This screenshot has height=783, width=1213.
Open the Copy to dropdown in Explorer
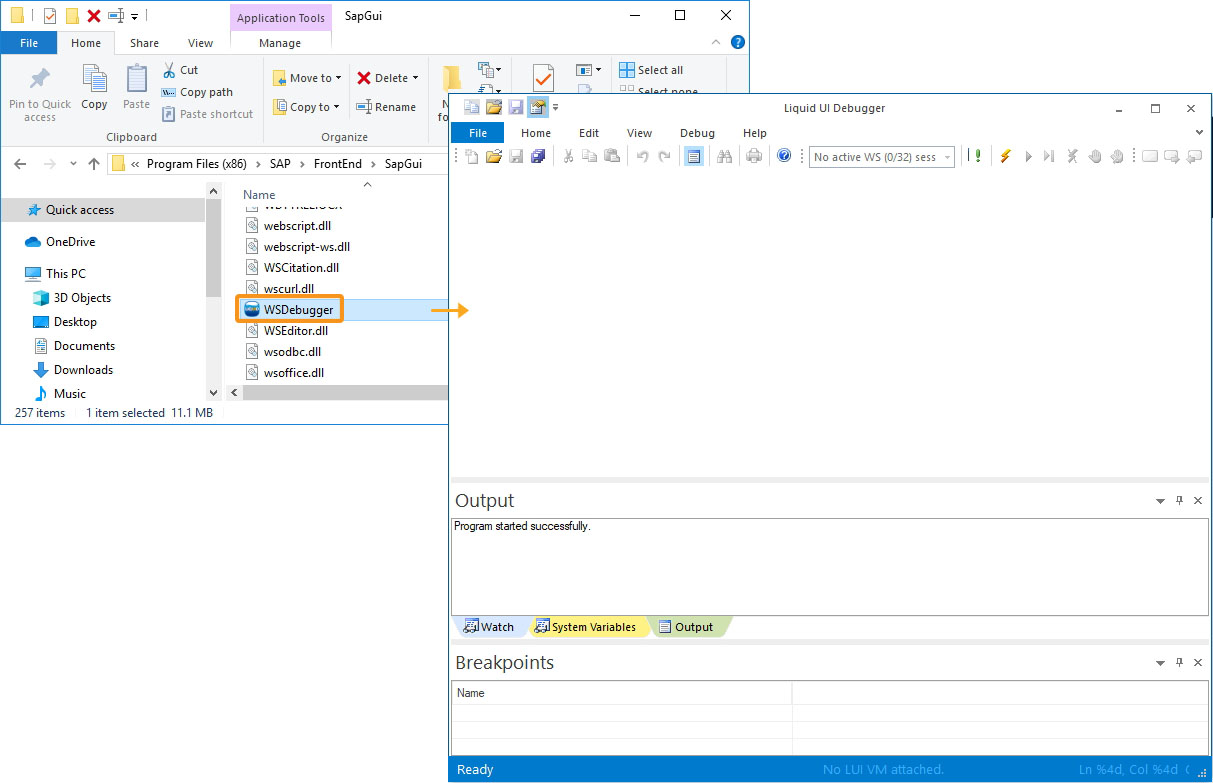[306, 107]
